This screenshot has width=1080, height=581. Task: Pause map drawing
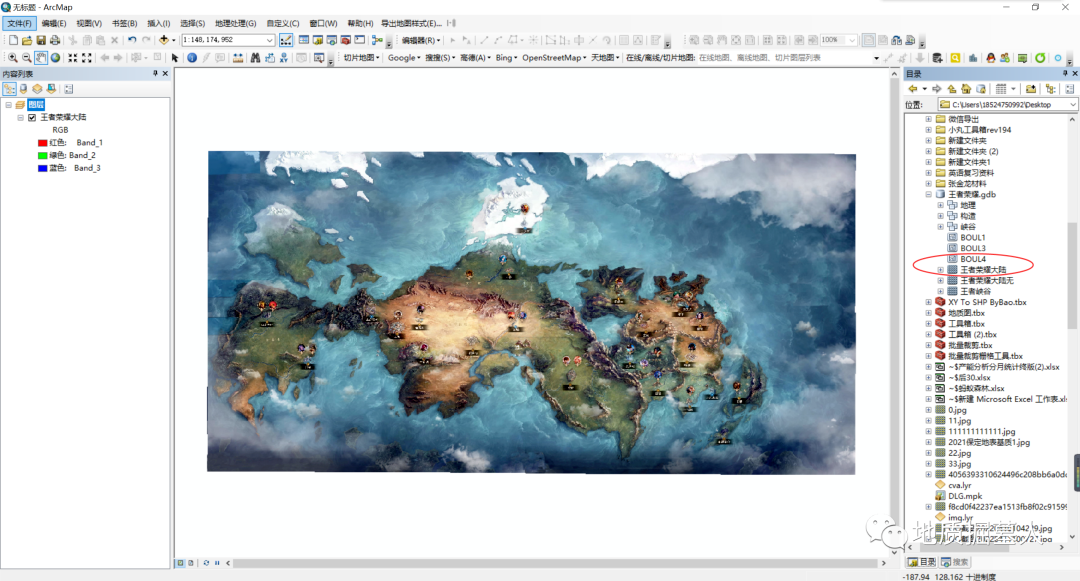(x=217, y=563)
